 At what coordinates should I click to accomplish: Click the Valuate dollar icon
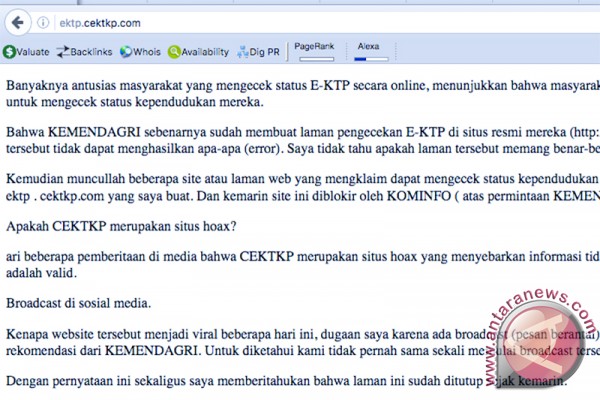[9, 52]
